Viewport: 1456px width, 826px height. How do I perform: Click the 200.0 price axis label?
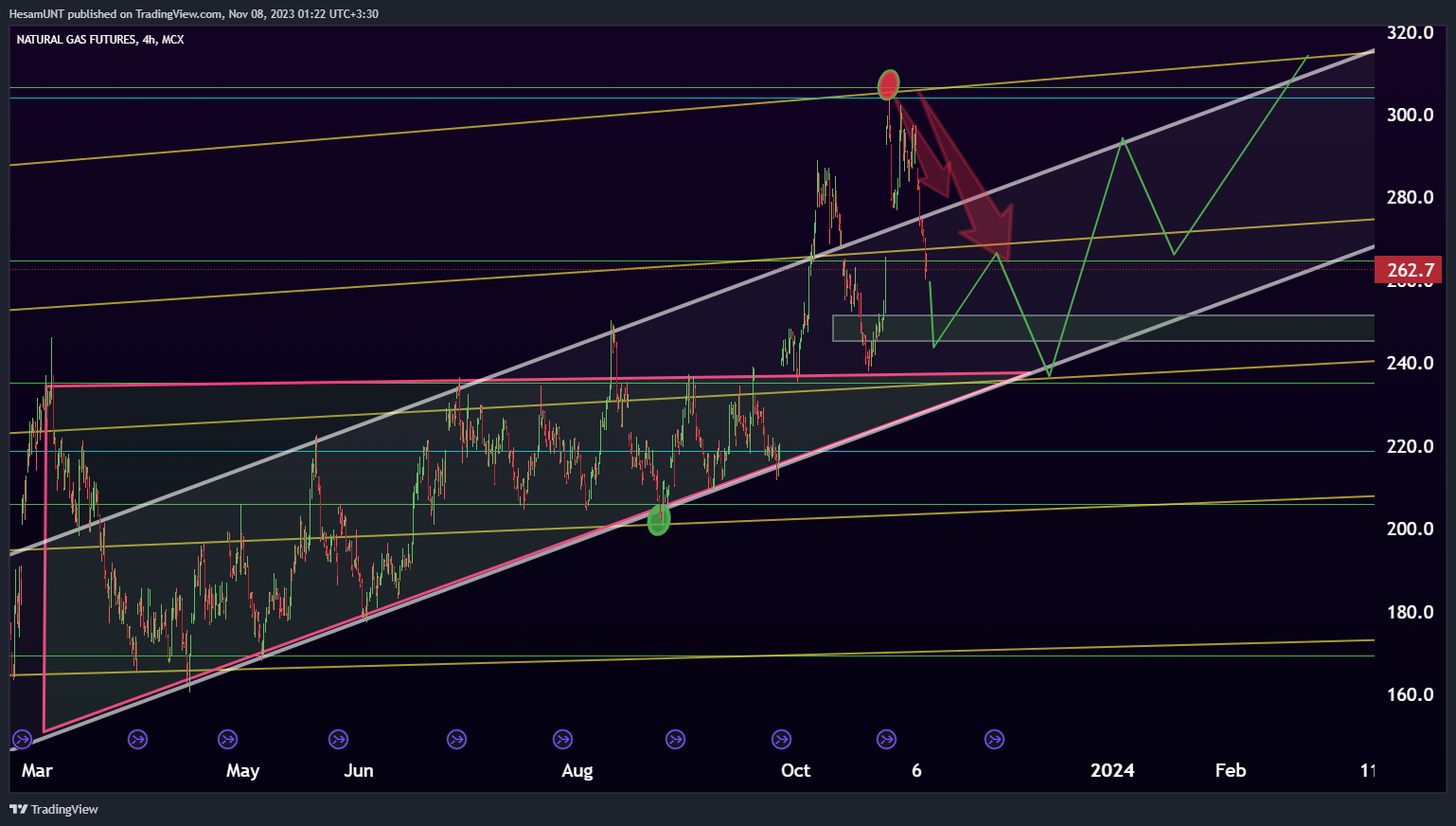tap(1411, 529)
